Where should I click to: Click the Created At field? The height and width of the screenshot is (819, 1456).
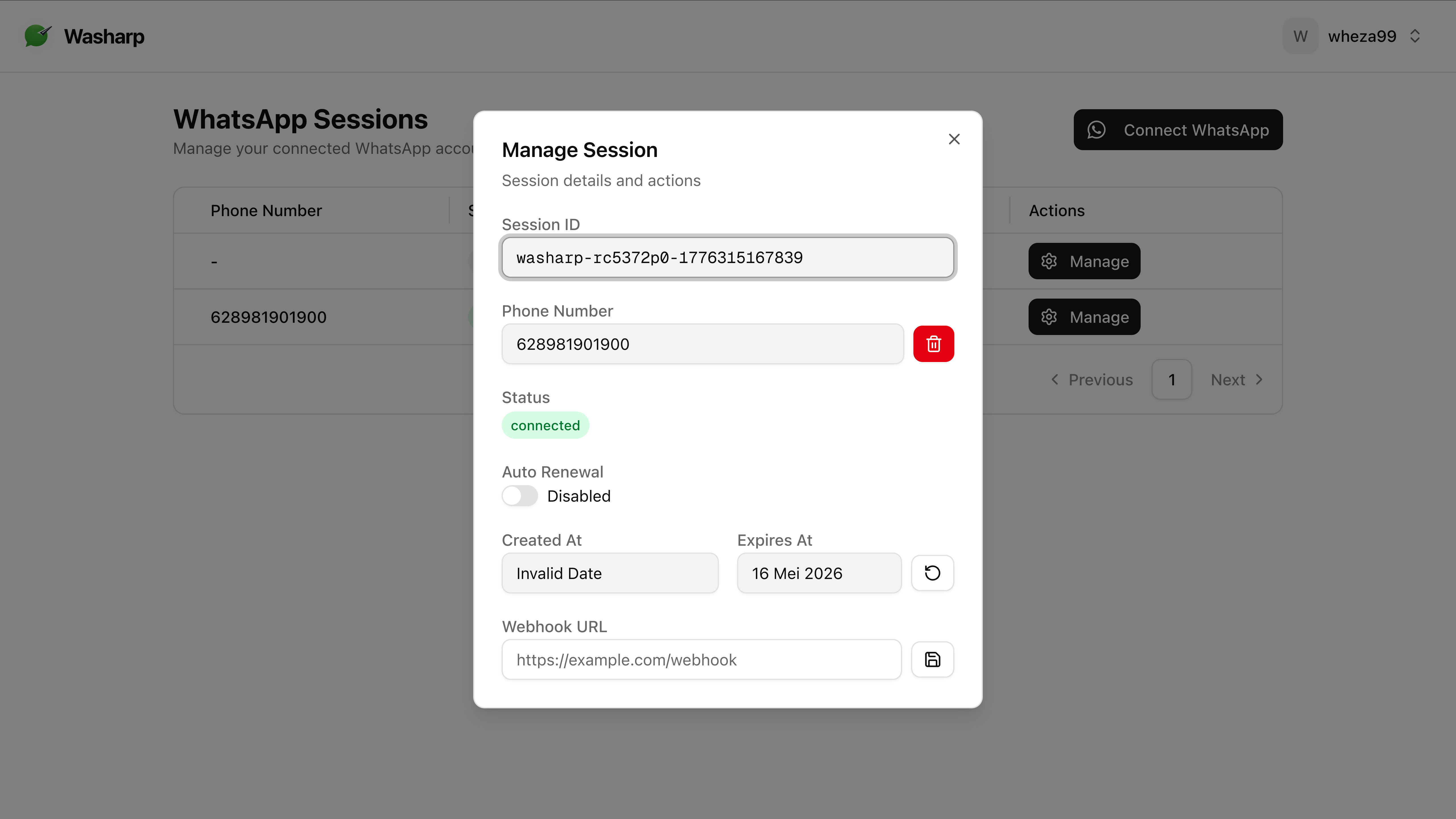tap(609, 573)
